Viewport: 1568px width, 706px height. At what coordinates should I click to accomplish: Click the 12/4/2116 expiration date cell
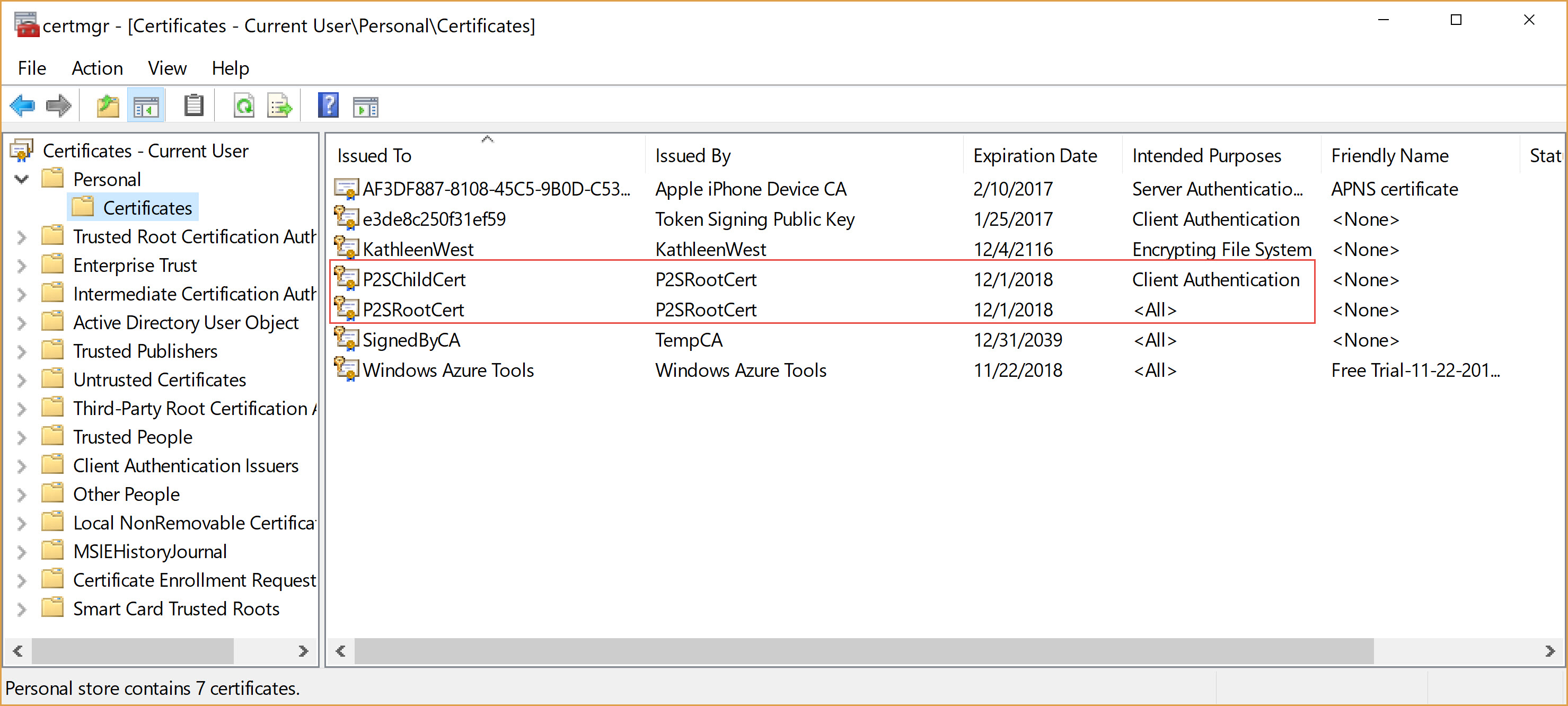(1013, 249)
